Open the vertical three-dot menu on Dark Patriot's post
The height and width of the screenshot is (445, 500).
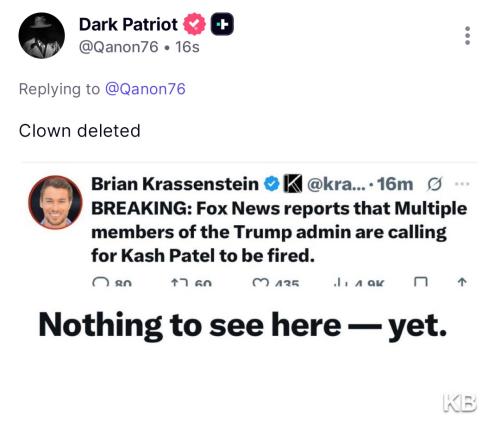(467, 35)
